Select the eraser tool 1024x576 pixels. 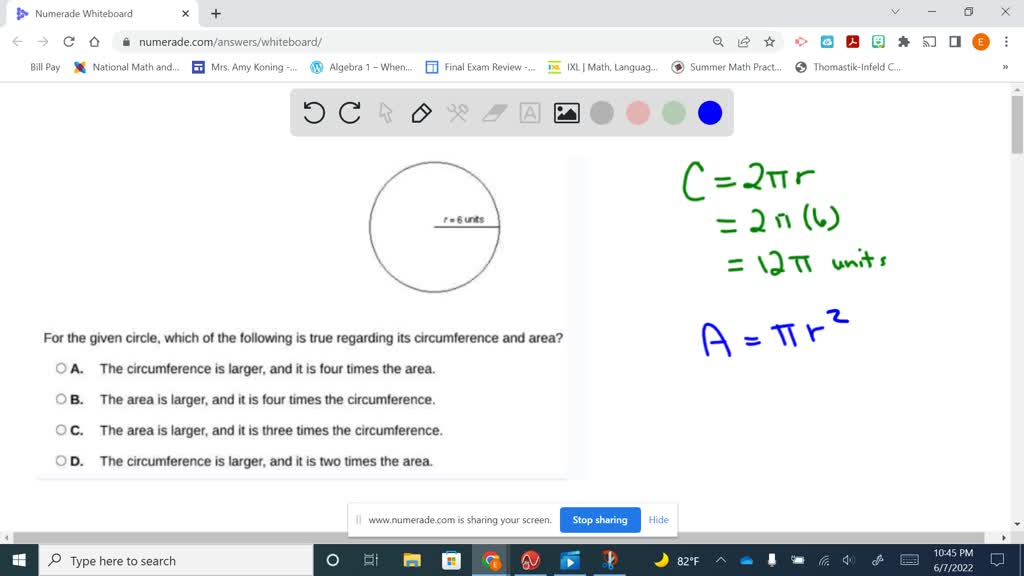[x=494, y=113]
